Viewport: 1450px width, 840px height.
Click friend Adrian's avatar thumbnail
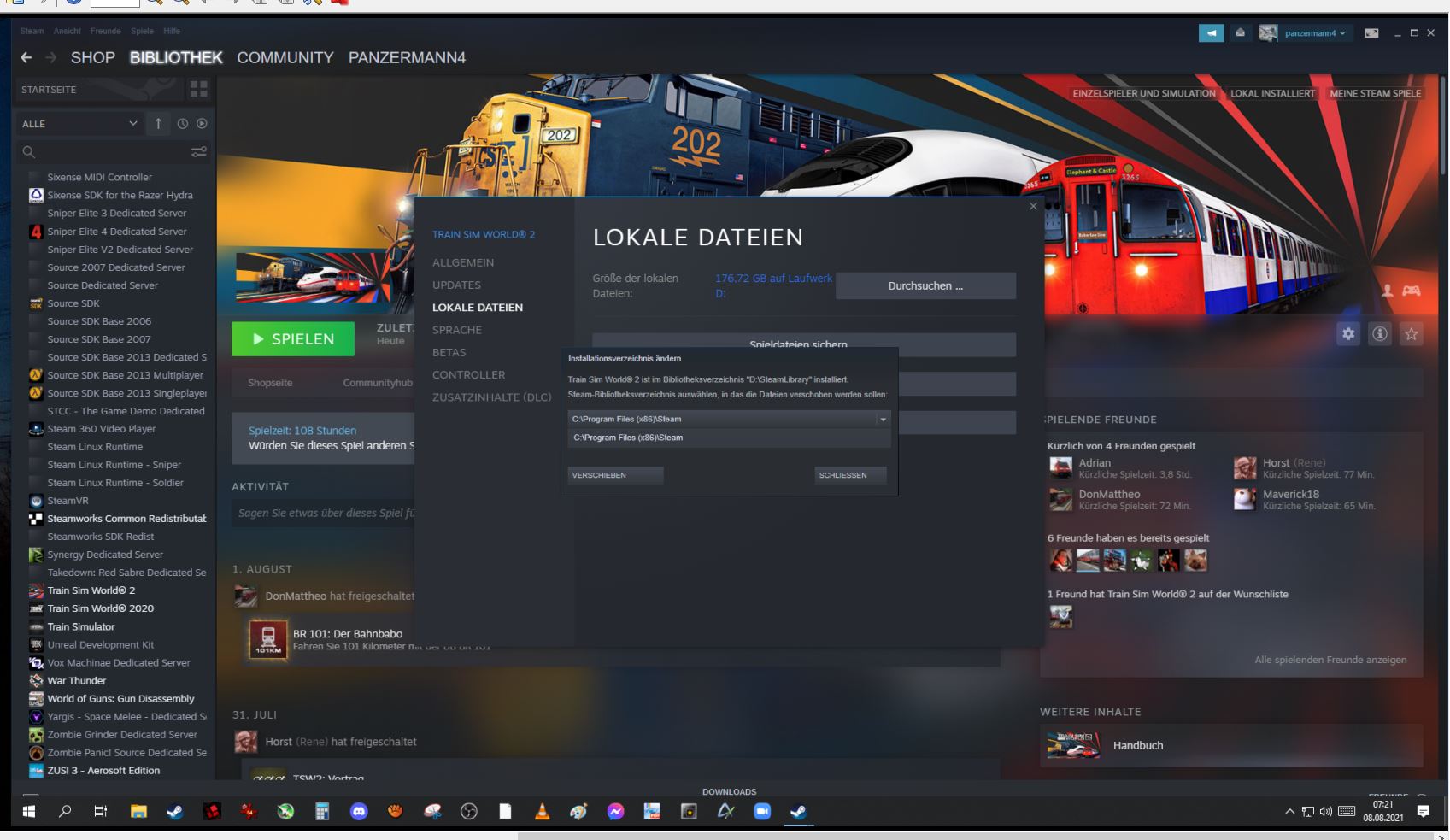point(1060,467)
